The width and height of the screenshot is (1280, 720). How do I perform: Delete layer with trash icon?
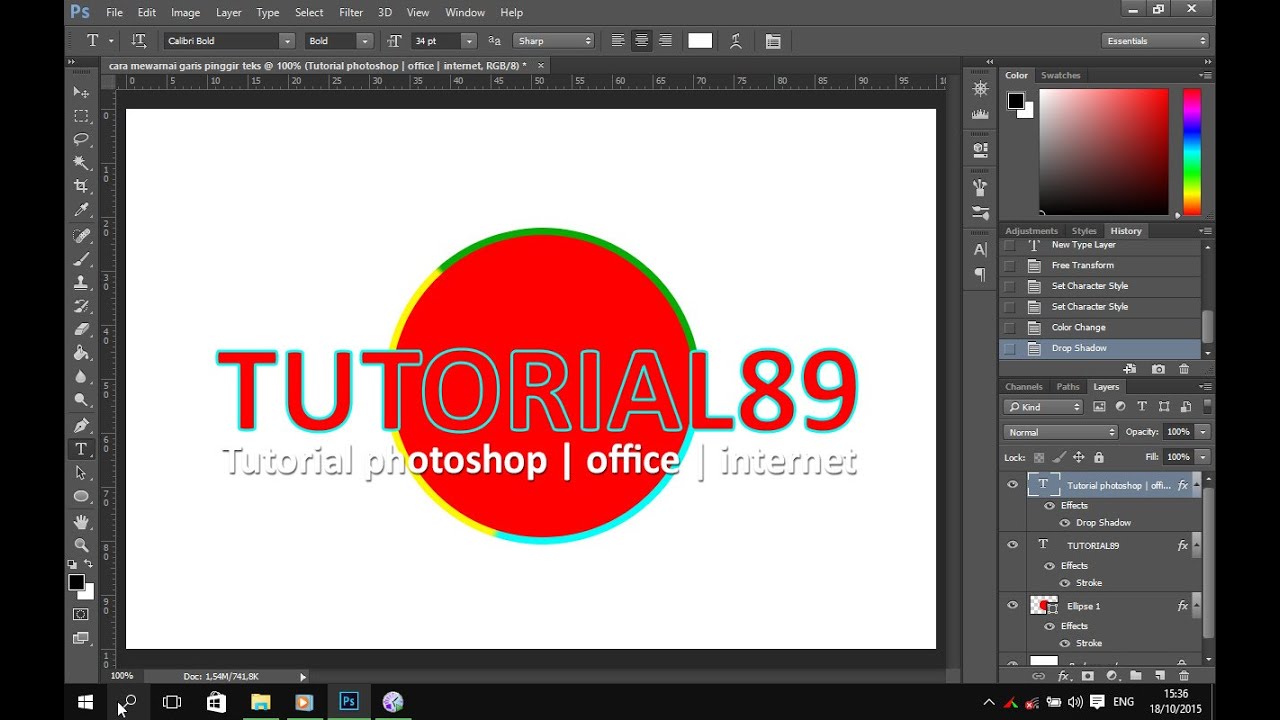(x=1183, y=676)
